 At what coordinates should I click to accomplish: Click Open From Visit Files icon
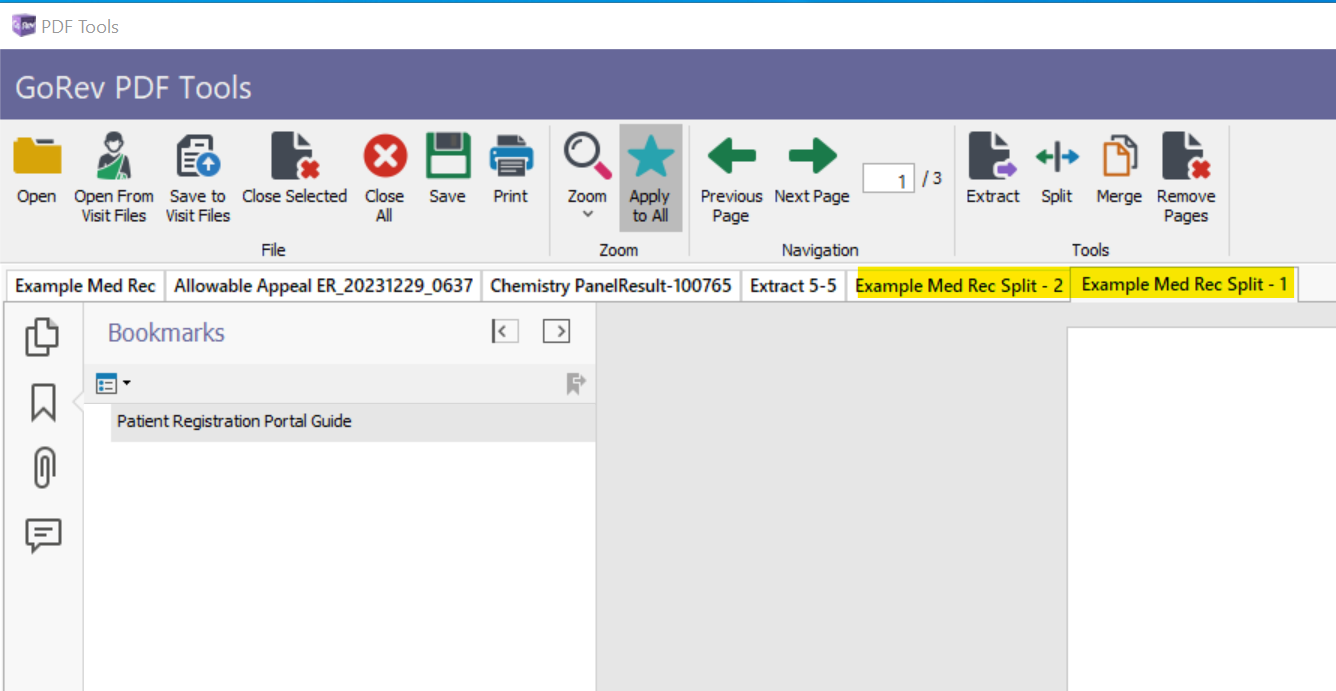pyautogui.click(x=113, y=157)
